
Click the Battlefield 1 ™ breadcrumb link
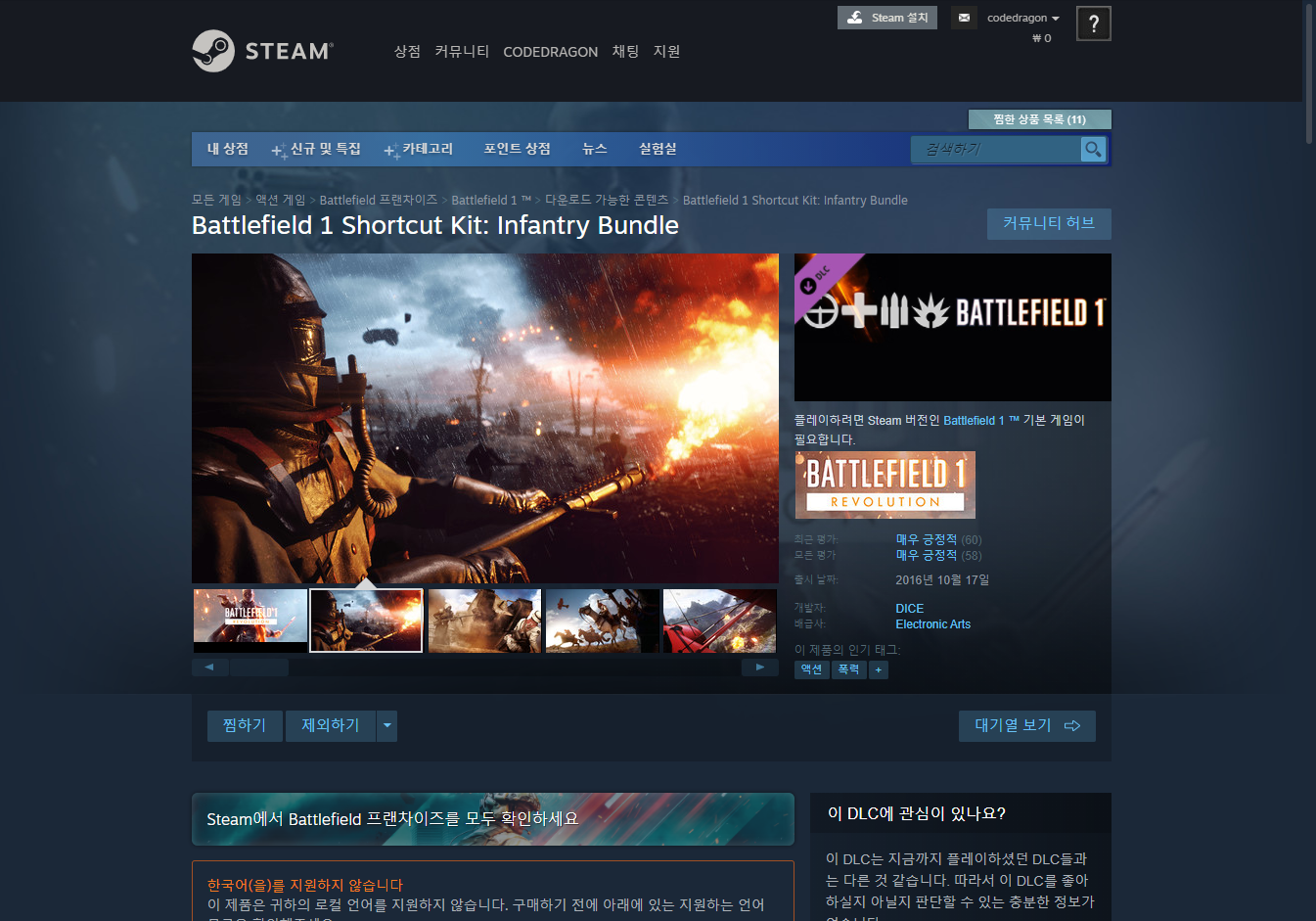click(x=491, y=200)
